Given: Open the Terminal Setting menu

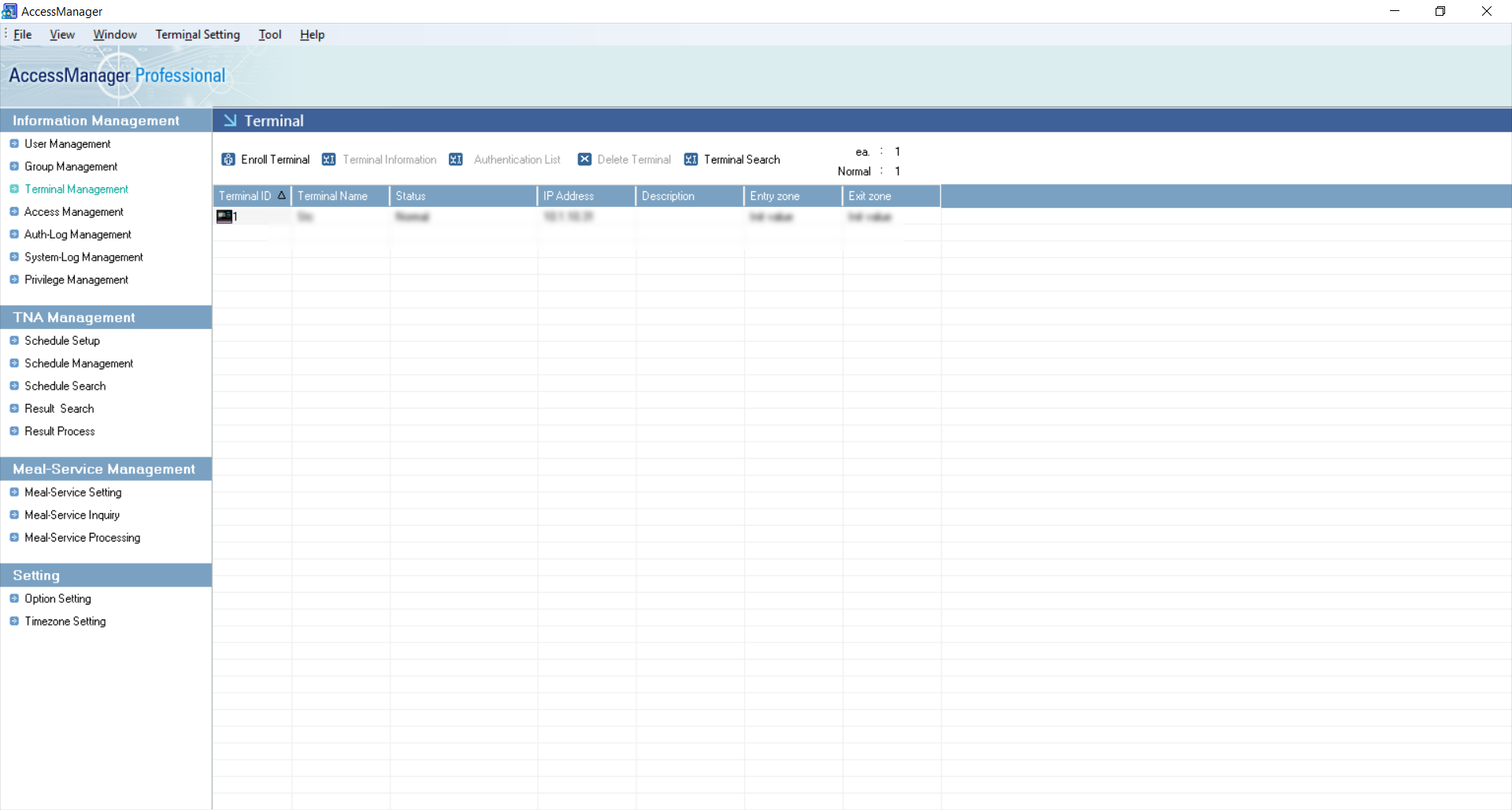Looking at the screenshot, I should click(x=197, y=35).
